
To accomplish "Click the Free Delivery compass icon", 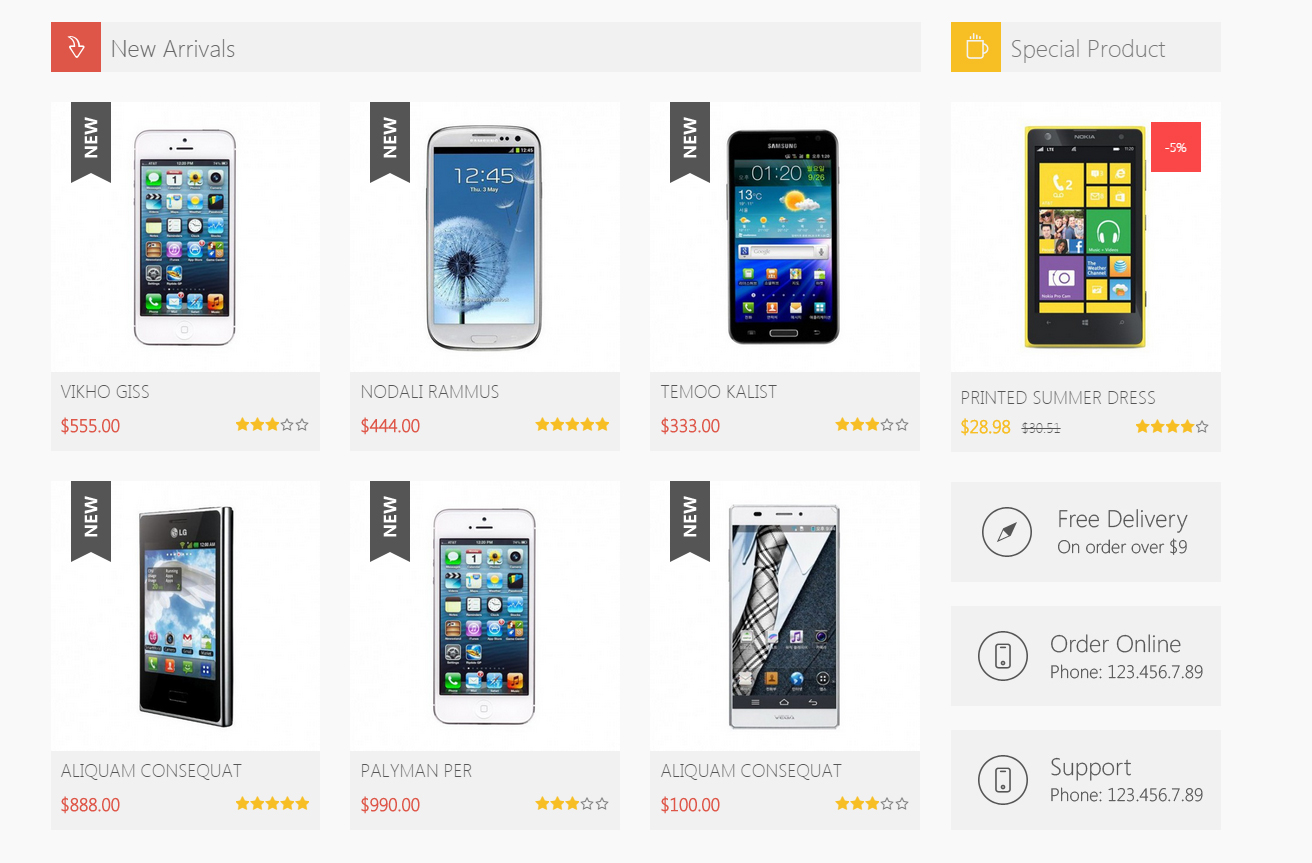I will [x=1007, y=532].
